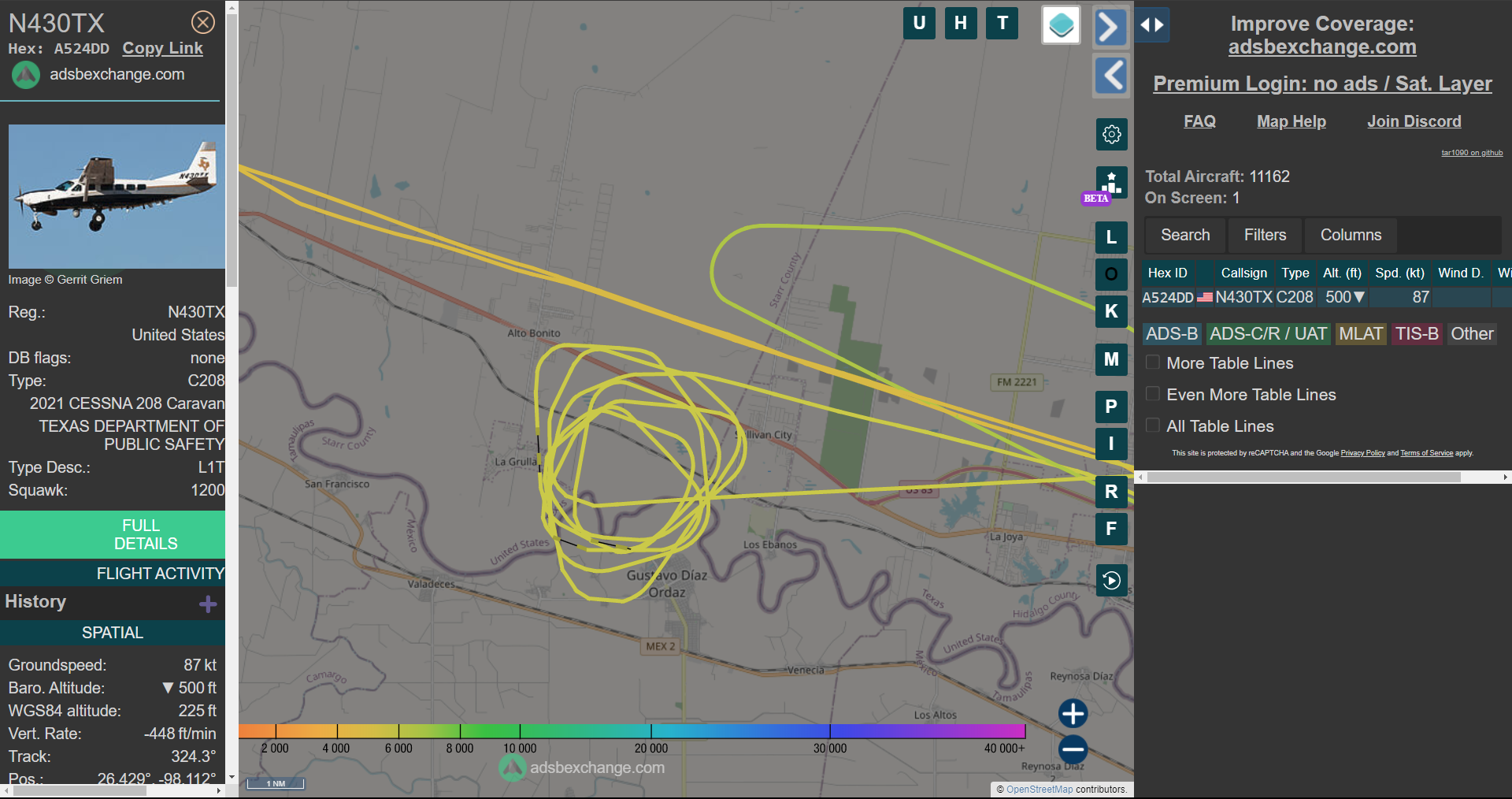Click the Copy Link link
This screenshot has width=1512, height=799.
[x=162, y=48]
